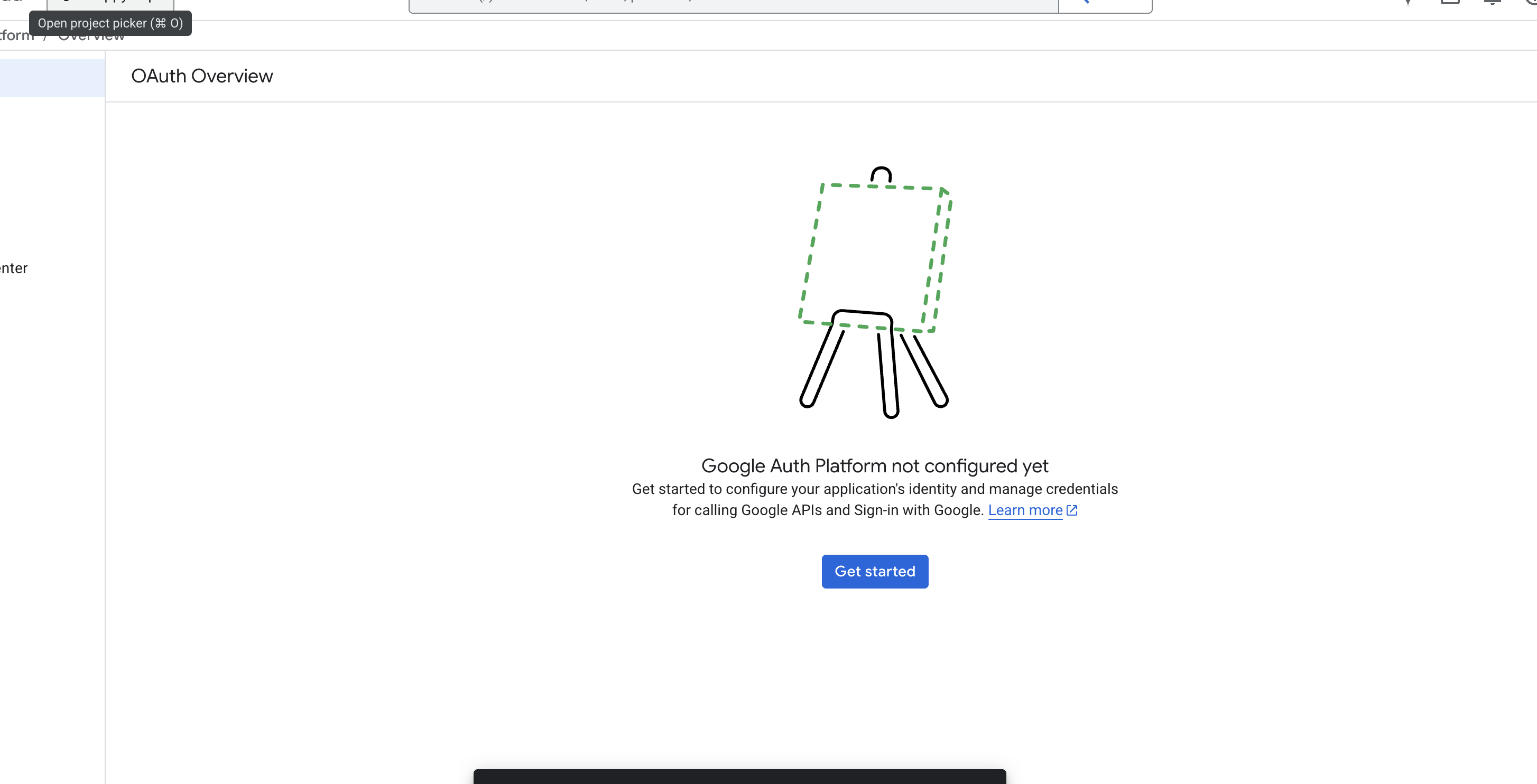Click the Get started button
This screenshot has height=784, width=1537.
coord(875,571)
